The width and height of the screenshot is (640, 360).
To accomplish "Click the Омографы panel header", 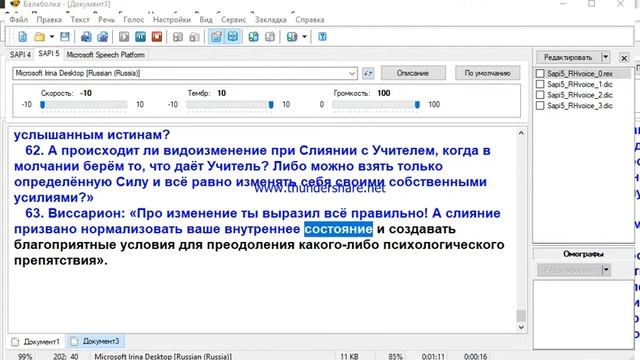I will 583,254.
